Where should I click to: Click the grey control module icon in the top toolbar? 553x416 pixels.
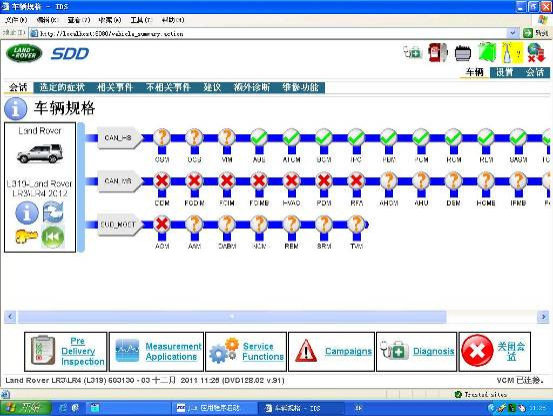(463, 53)
